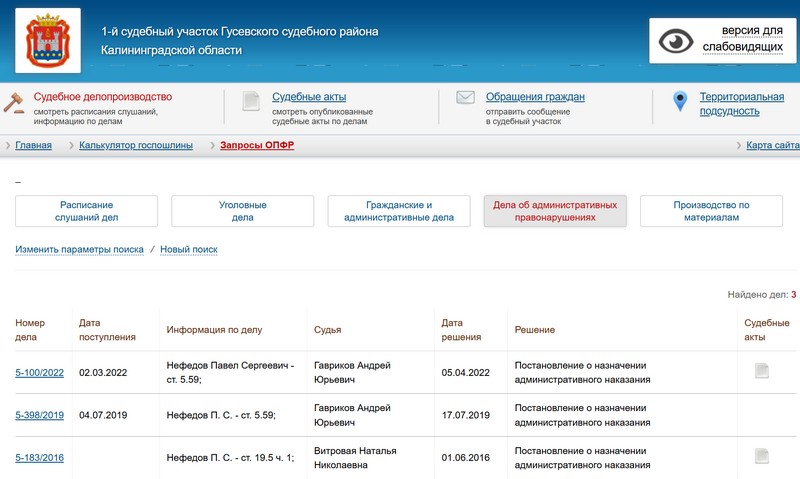Switch to Гражданские и административные дела tab

pos(398,211)
